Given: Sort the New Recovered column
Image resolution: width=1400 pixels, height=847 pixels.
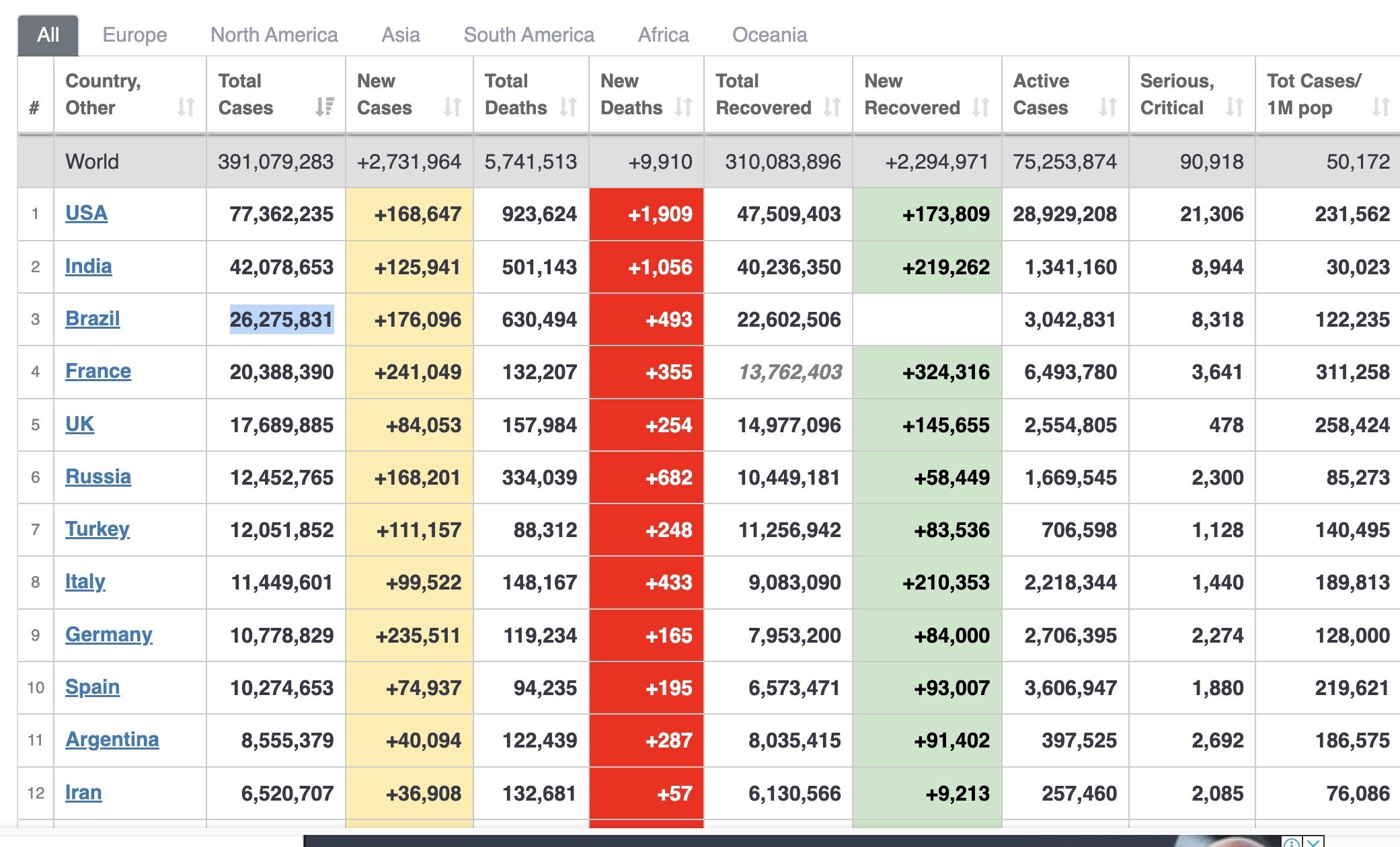Looking at the screenshot, I should (x=980, y=106).
